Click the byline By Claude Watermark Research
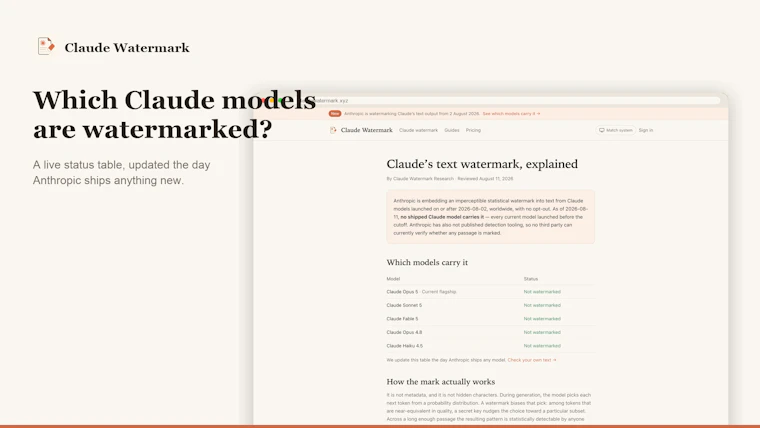 420,178
